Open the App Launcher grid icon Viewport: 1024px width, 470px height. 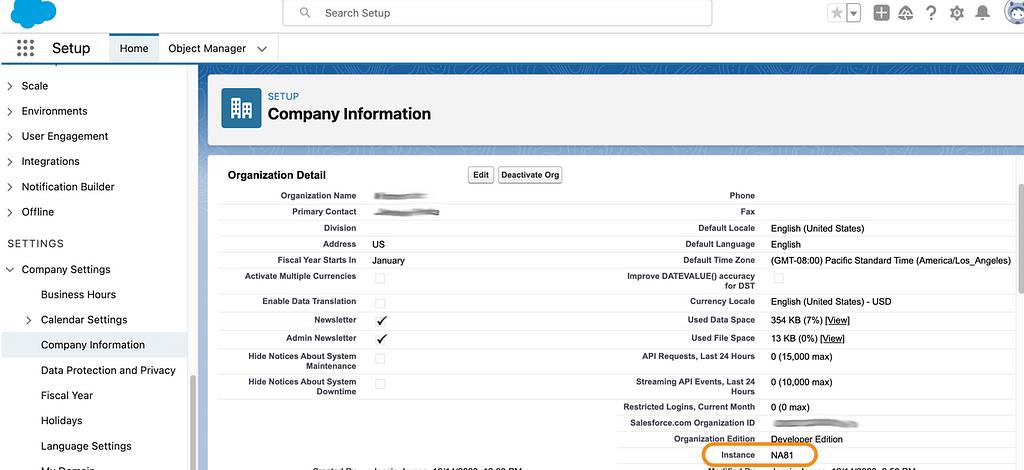25,48
